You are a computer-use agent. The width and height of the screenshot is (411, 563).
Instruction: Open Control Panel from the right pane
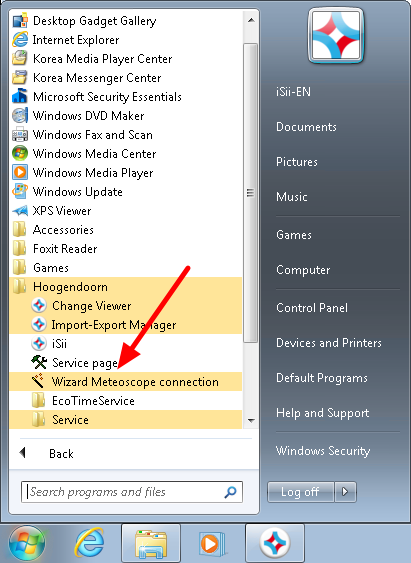[x=312, y=308]
